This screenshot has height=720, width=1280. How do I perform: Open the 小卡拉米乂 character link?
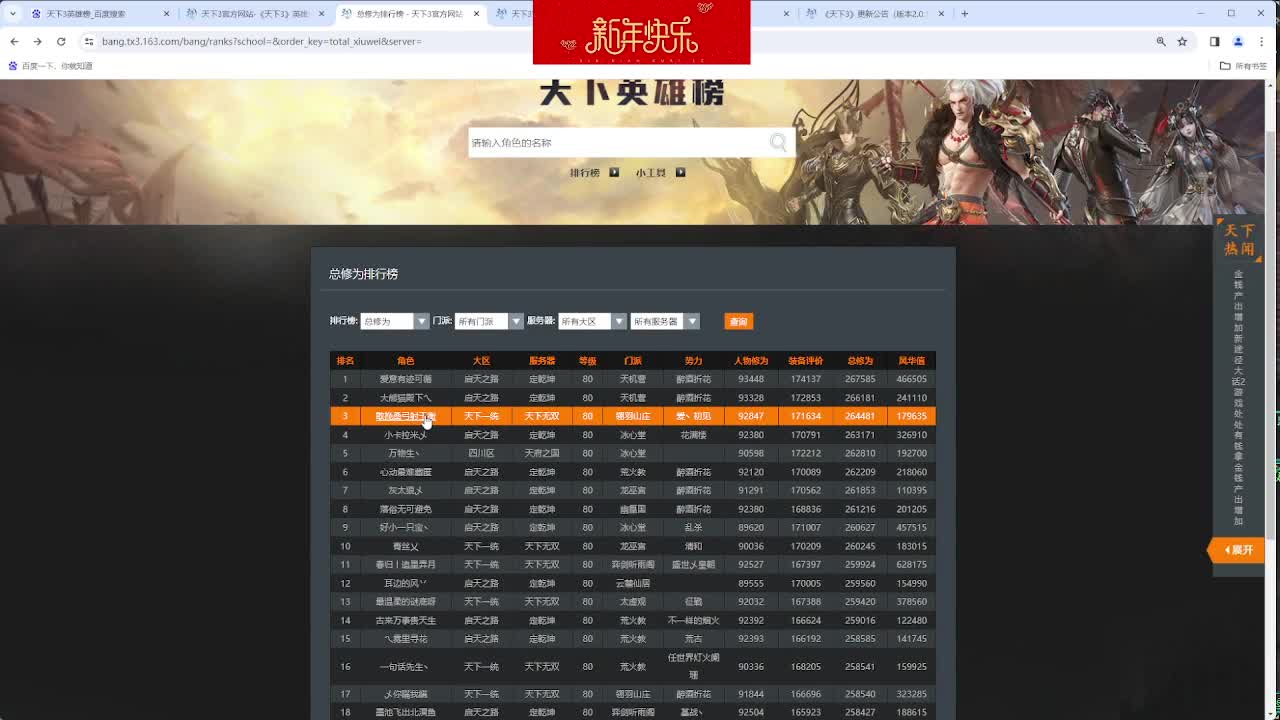(405, 435)
